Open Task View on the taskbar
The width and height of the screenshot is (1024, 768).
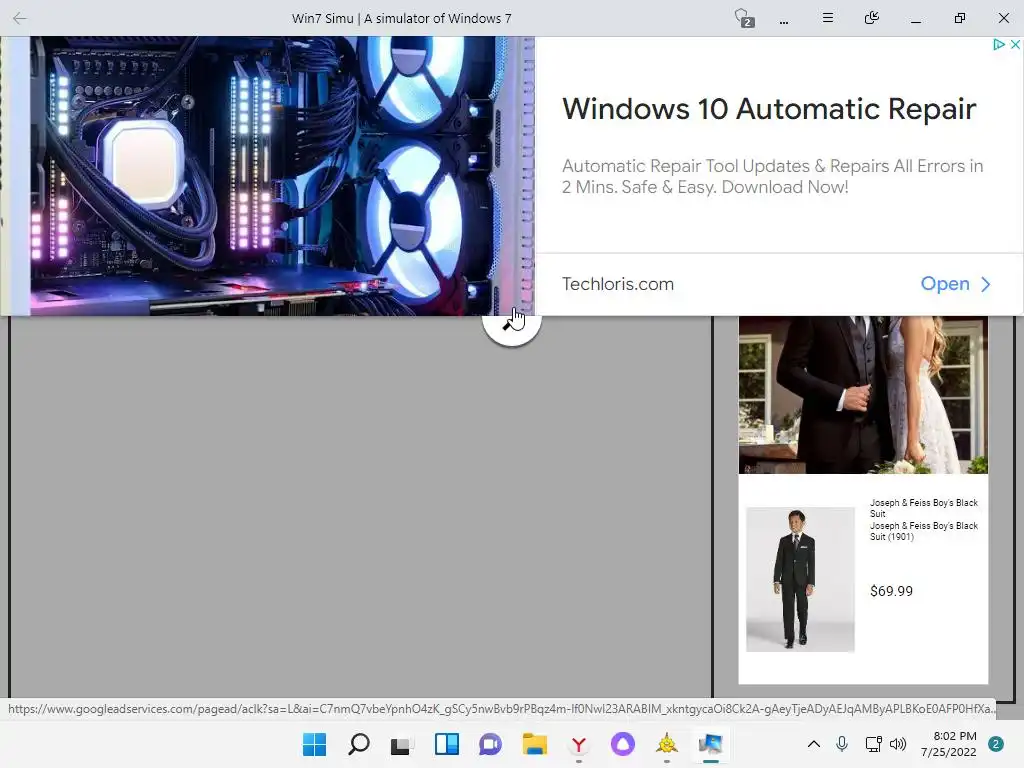click(x=402, y=745)
